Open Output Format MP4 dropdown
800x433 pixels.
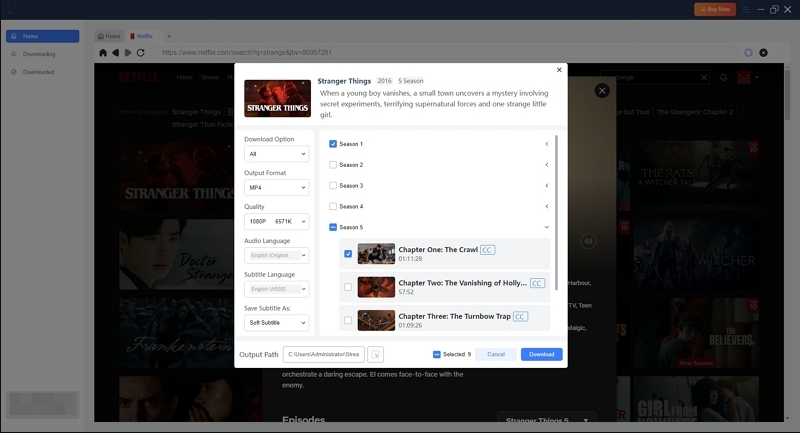pos(277,188)
